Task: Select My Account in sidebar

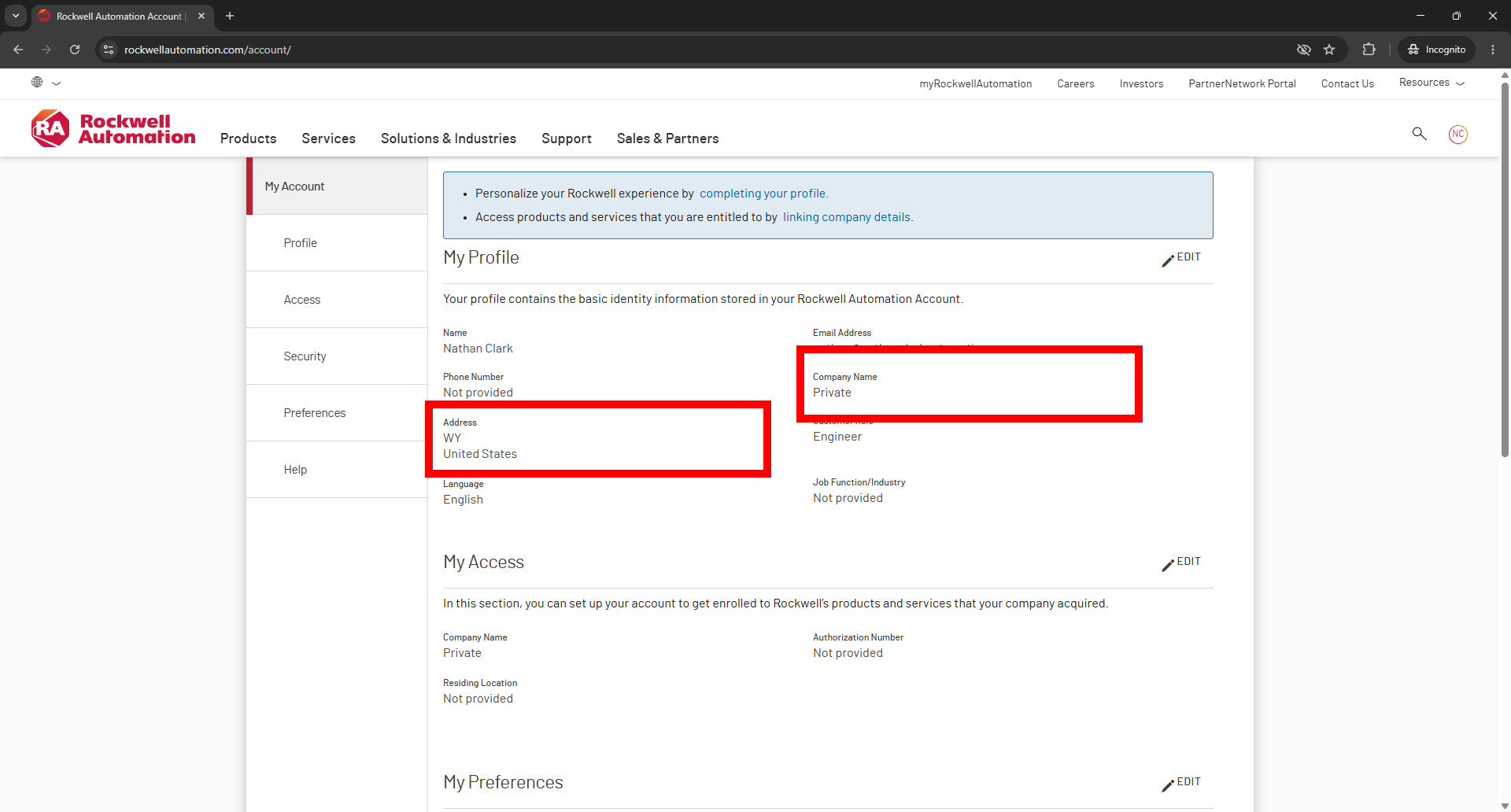Action: [x=337, y=186]
